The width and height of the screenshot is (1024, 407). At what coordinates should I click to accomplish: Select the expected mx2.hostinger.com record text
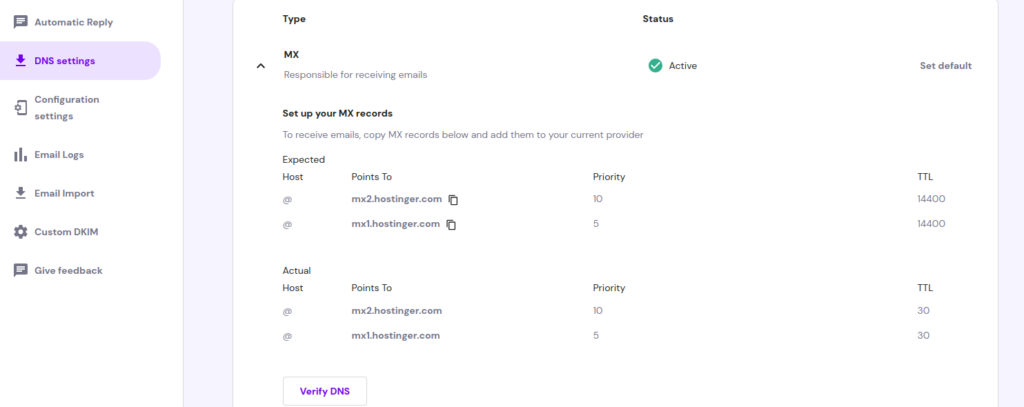coord(396,199)
